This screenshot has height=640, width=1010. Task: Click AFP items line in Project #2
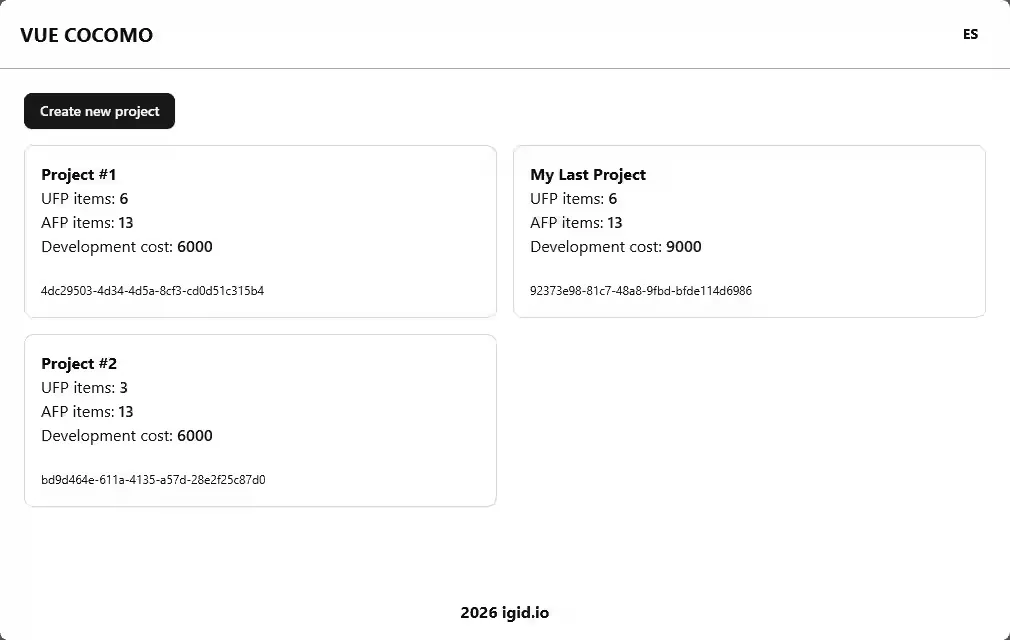click(x=87, y=411)
